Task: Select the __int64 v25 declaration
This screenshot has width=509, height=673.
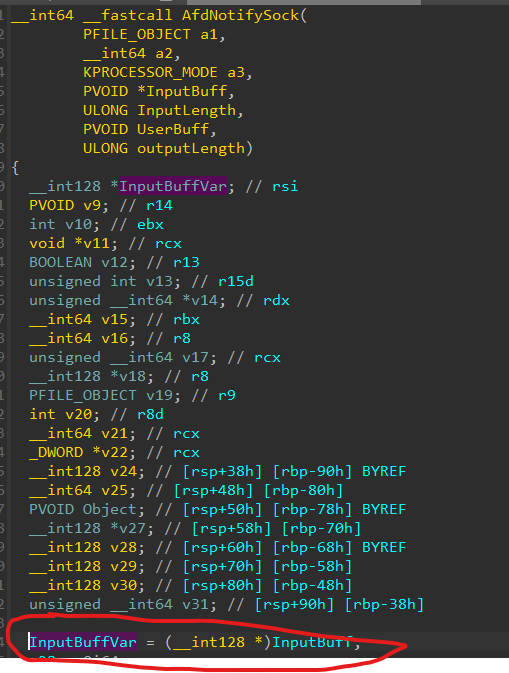Action: tap(82, 490)
